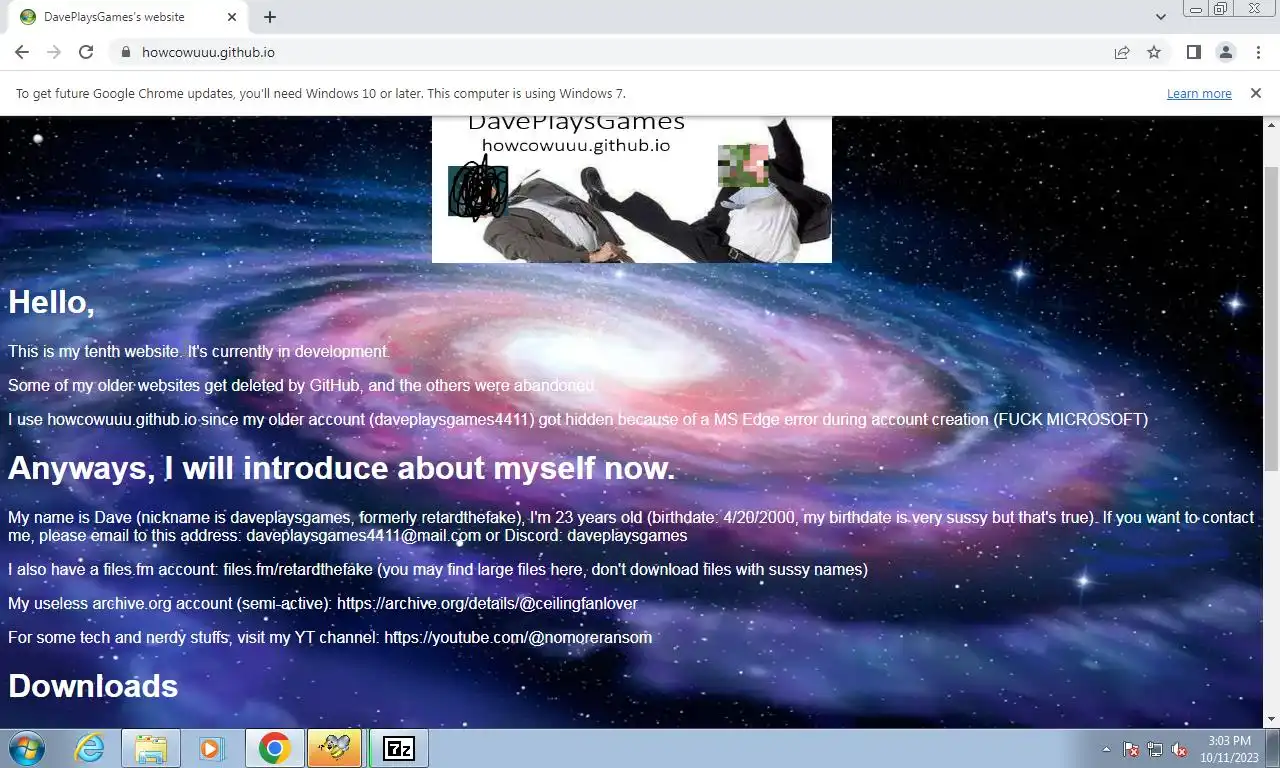Screen dimensions: 1280x768
Task: Click the scrollbar down arrow
Action: 1271,719
